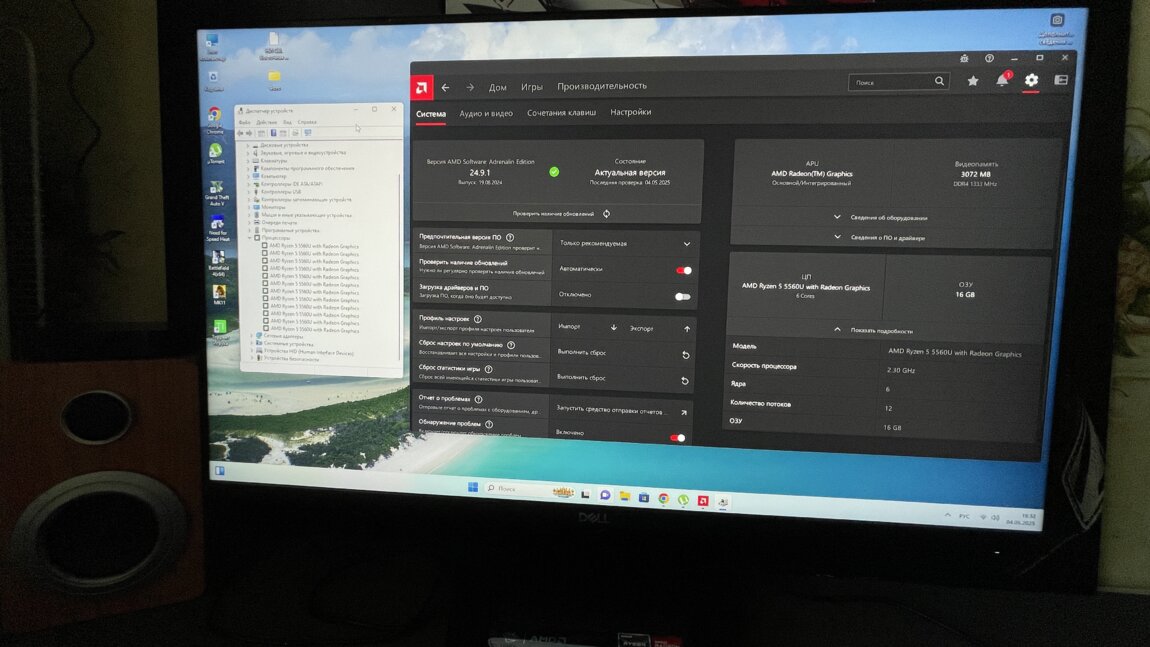Go back using the left arrow icon
Screen dimensions: 1150x647
pyautogui.click(x=446, y=87)
